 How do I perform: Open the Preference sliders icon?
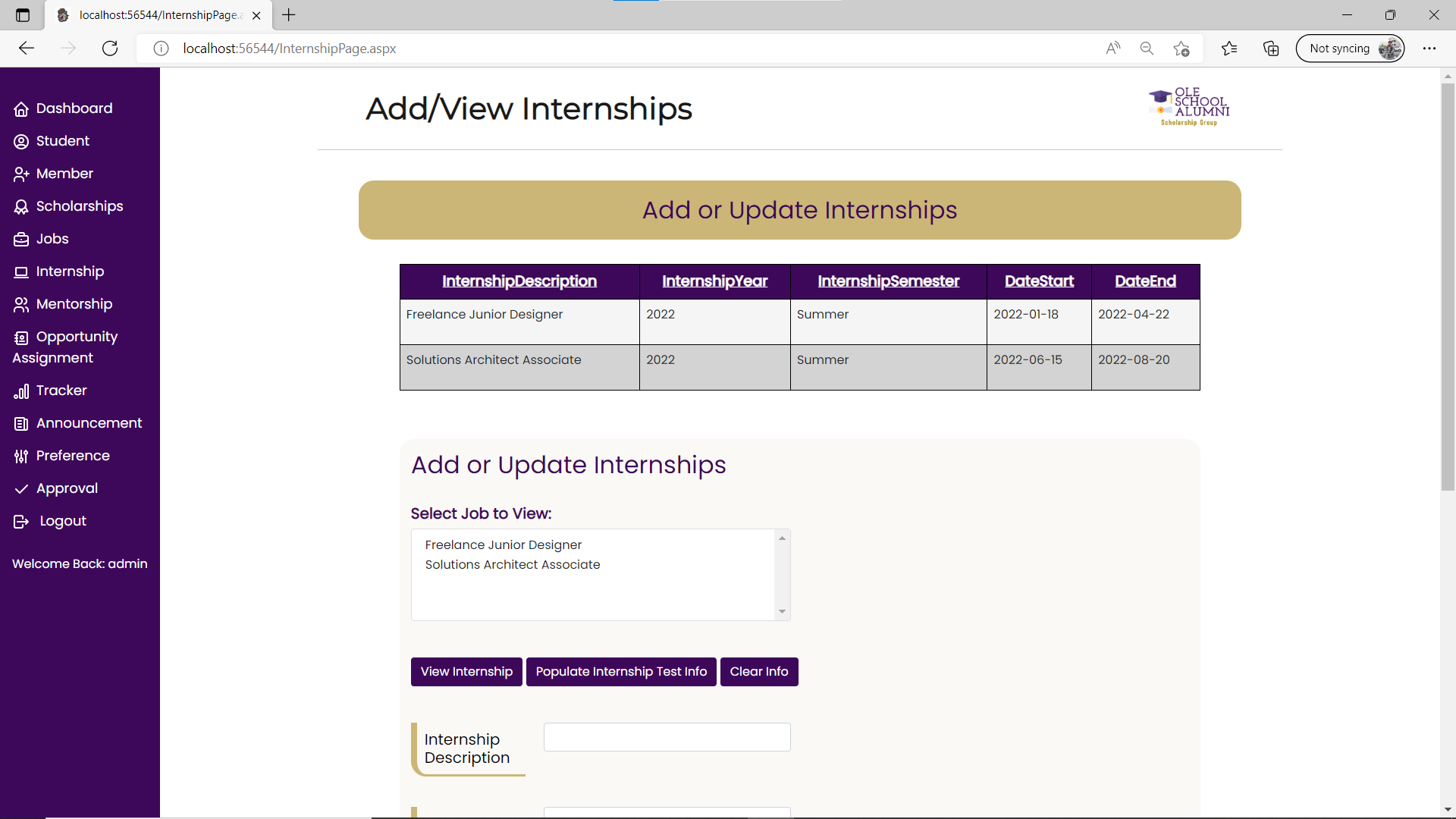[21, 457]
